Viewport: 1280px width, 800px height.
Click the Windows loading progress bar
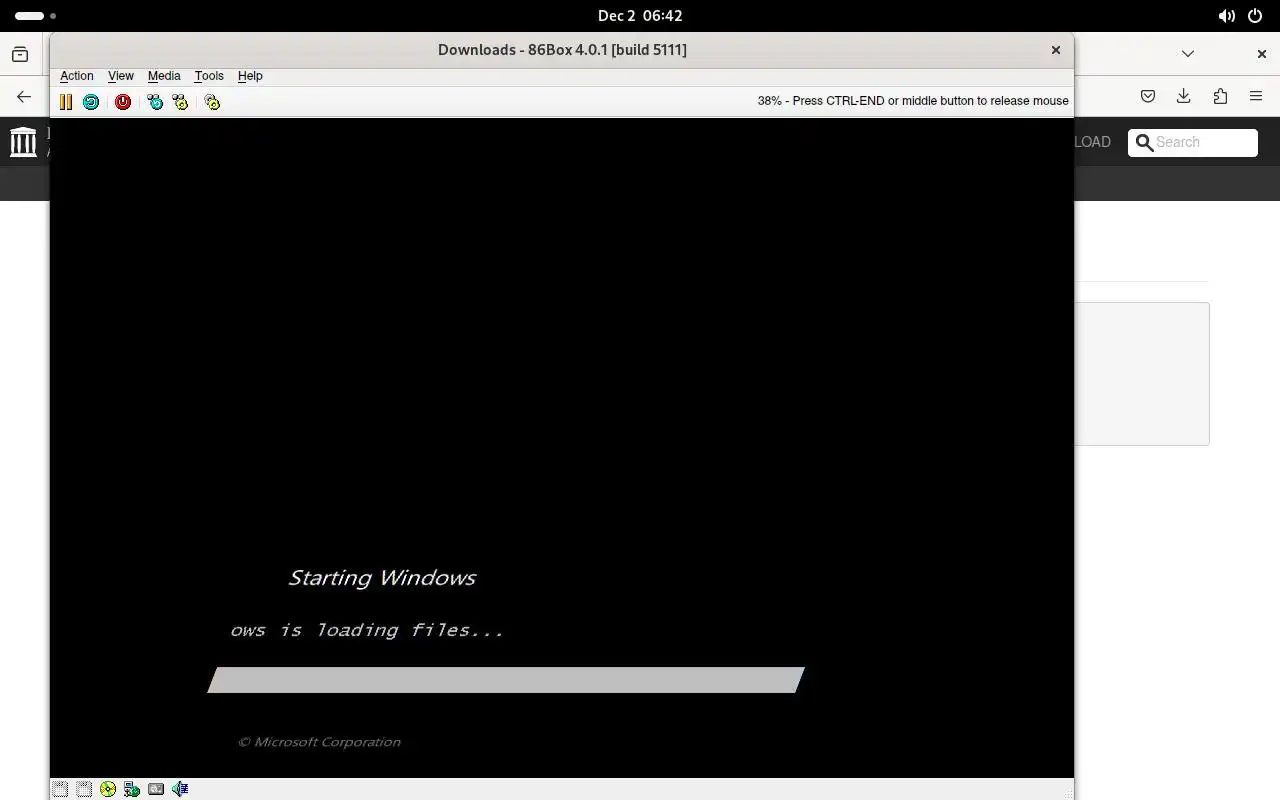point(506,680)
